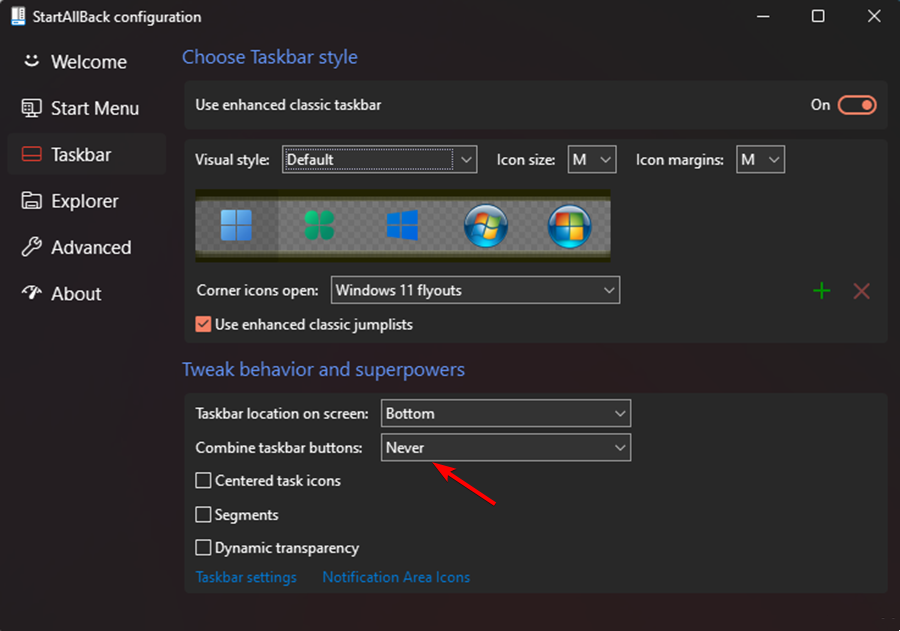Enable Centered task icons
Screen dimensions: 900x631
(x=203, y=481)
